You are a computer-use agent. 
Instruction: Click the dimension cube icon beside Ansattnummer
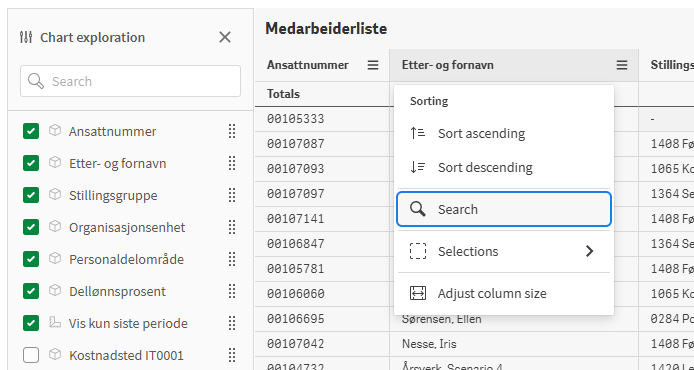point(55,131)
